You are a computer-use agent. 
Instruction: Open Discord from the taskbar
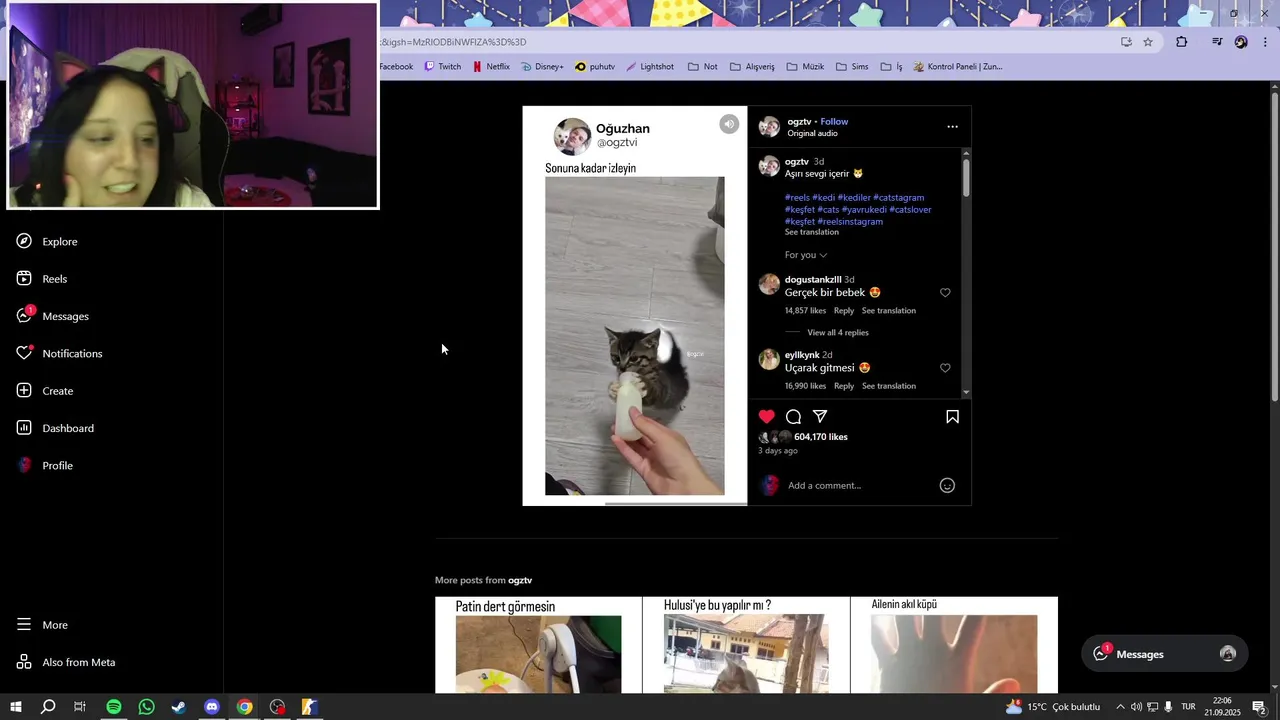click(212, 707)
